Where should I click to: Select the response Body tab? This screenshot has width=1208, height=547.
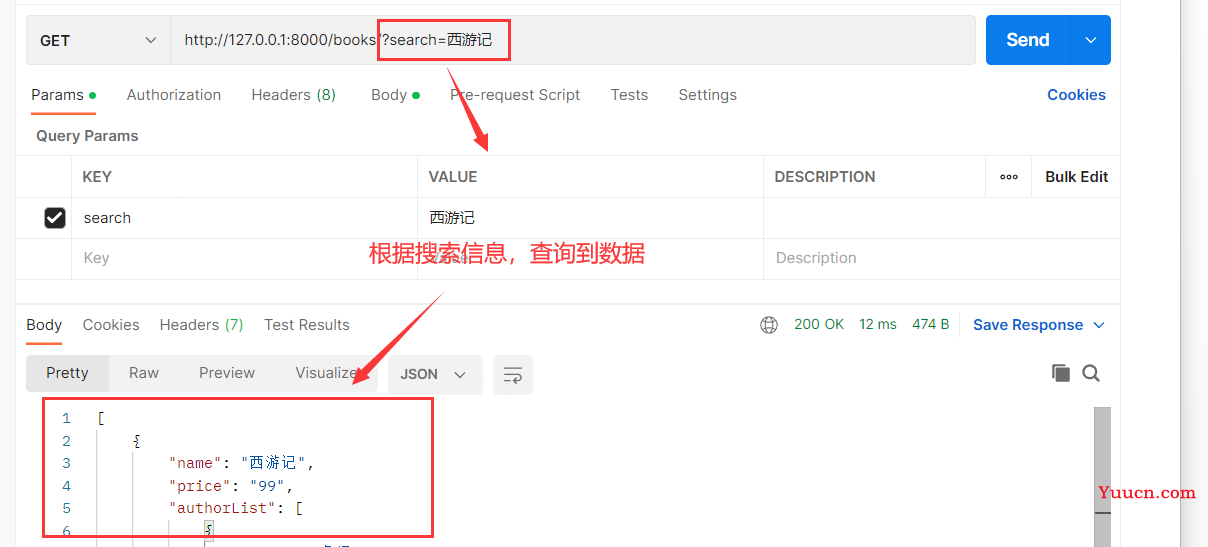click(44, 325)
